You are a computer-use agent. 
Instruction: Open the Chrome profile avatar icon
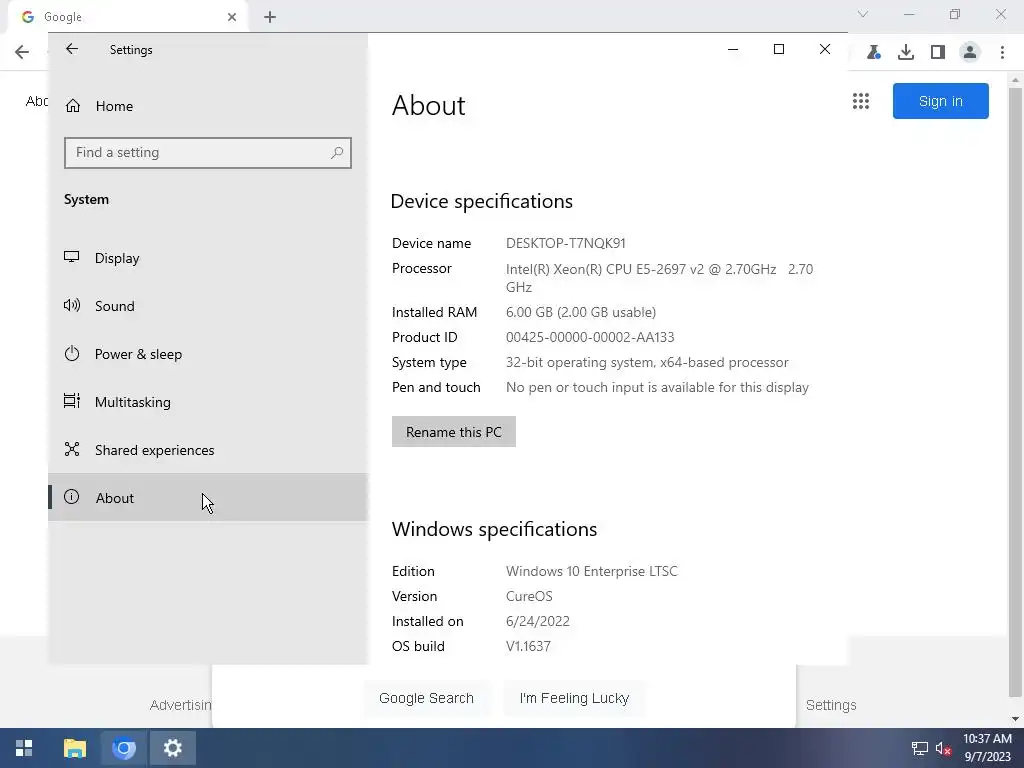coord(970,52)
